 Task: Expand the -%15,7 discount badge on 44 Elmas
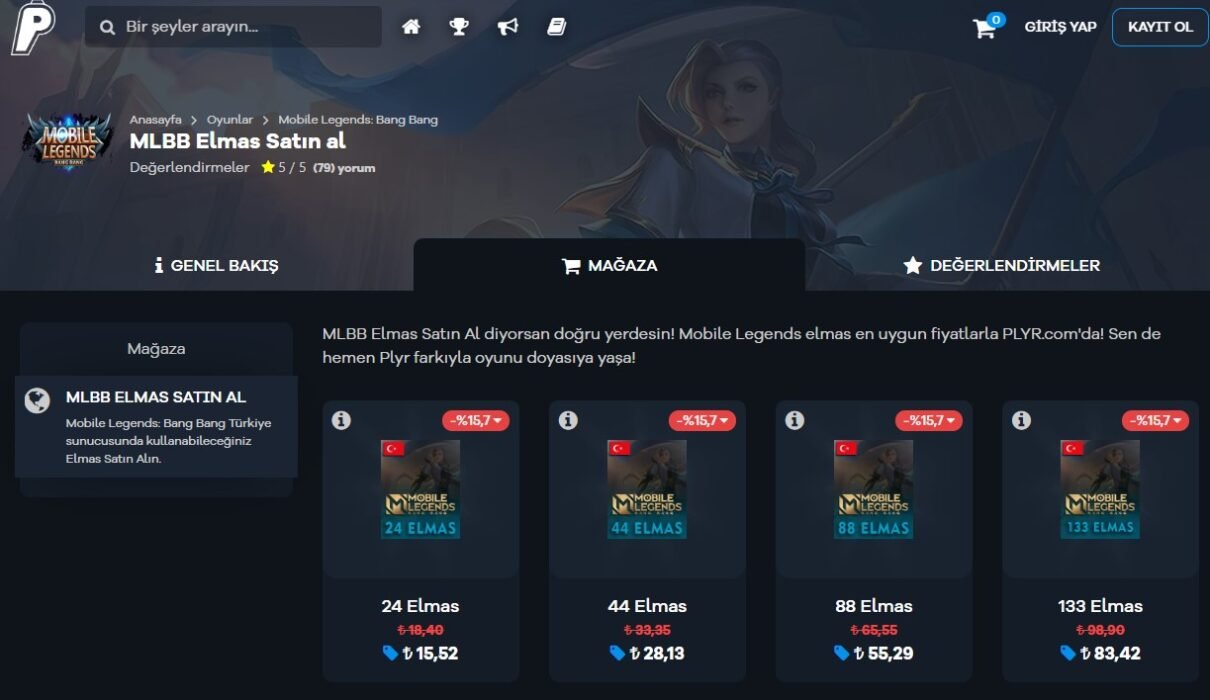coord(702,421)
